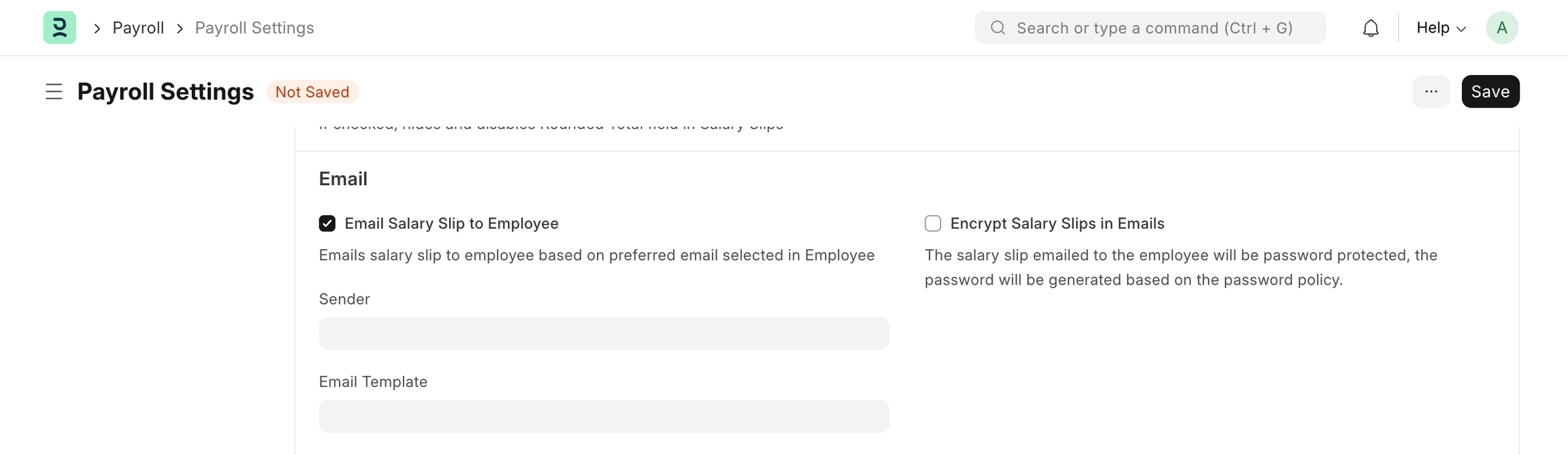Screen dimensions: 1568x455
Task: Click the HR app logo icon
Action: click(60, 28)
